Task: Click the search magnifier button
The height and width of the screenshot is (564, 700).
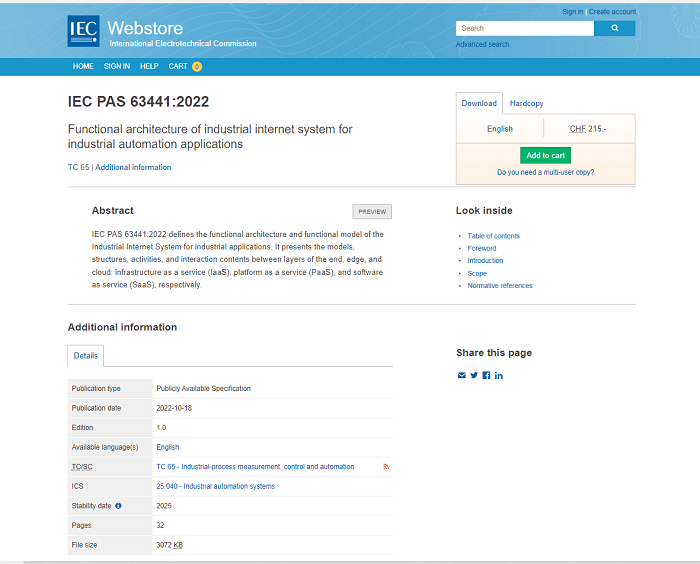Action: [x=614, y=28]
